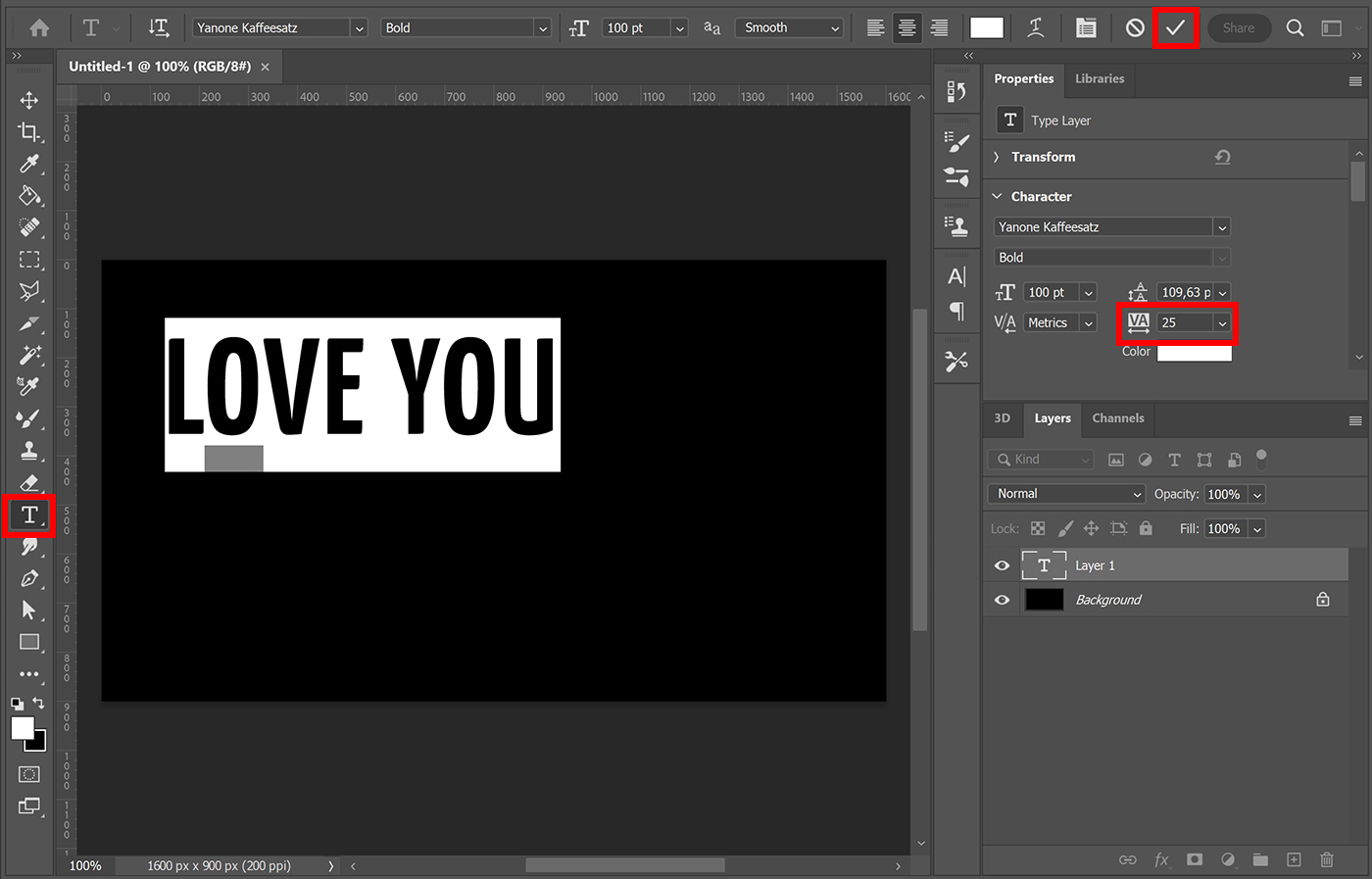
Task: Toggle visibility of Layer 1
Action: 1002,565
